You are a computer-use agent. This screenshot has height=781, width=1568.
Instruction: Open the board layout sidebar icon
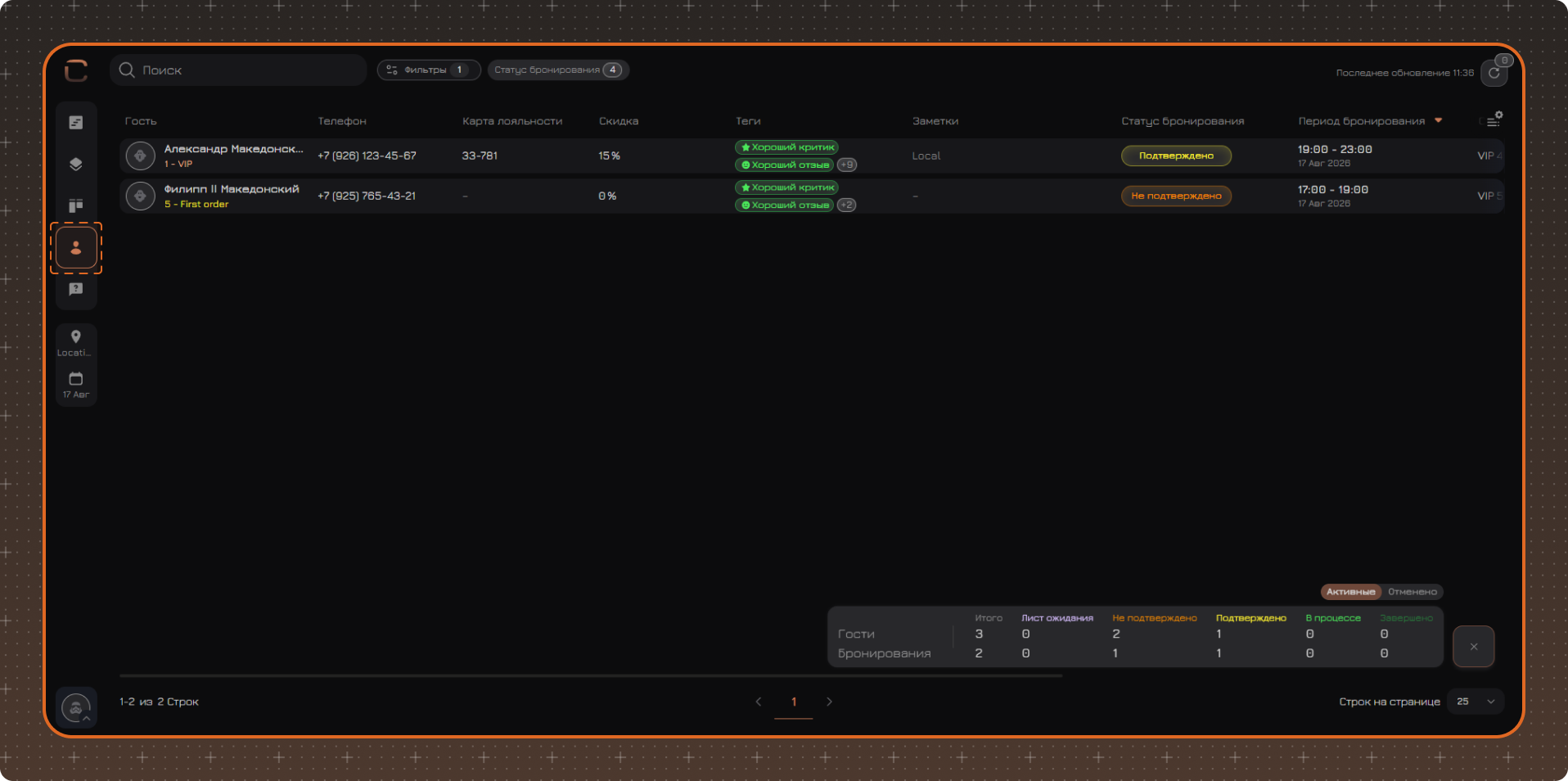pos(76,205)
